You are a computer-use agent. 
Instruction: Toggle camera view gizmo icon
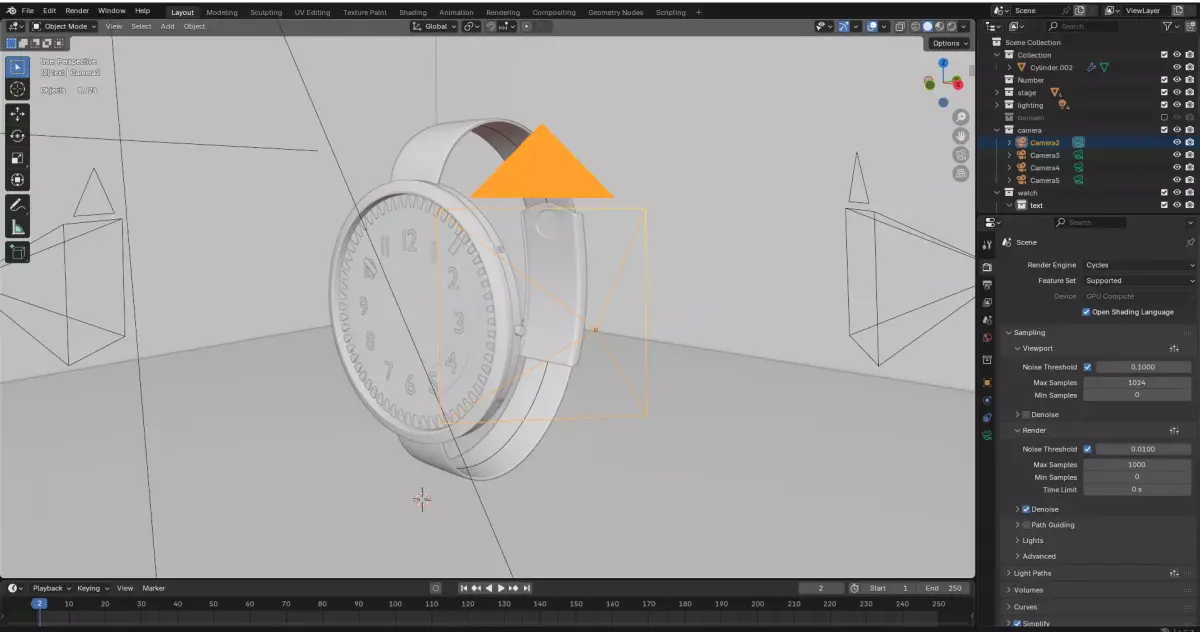tap(961, 154)
